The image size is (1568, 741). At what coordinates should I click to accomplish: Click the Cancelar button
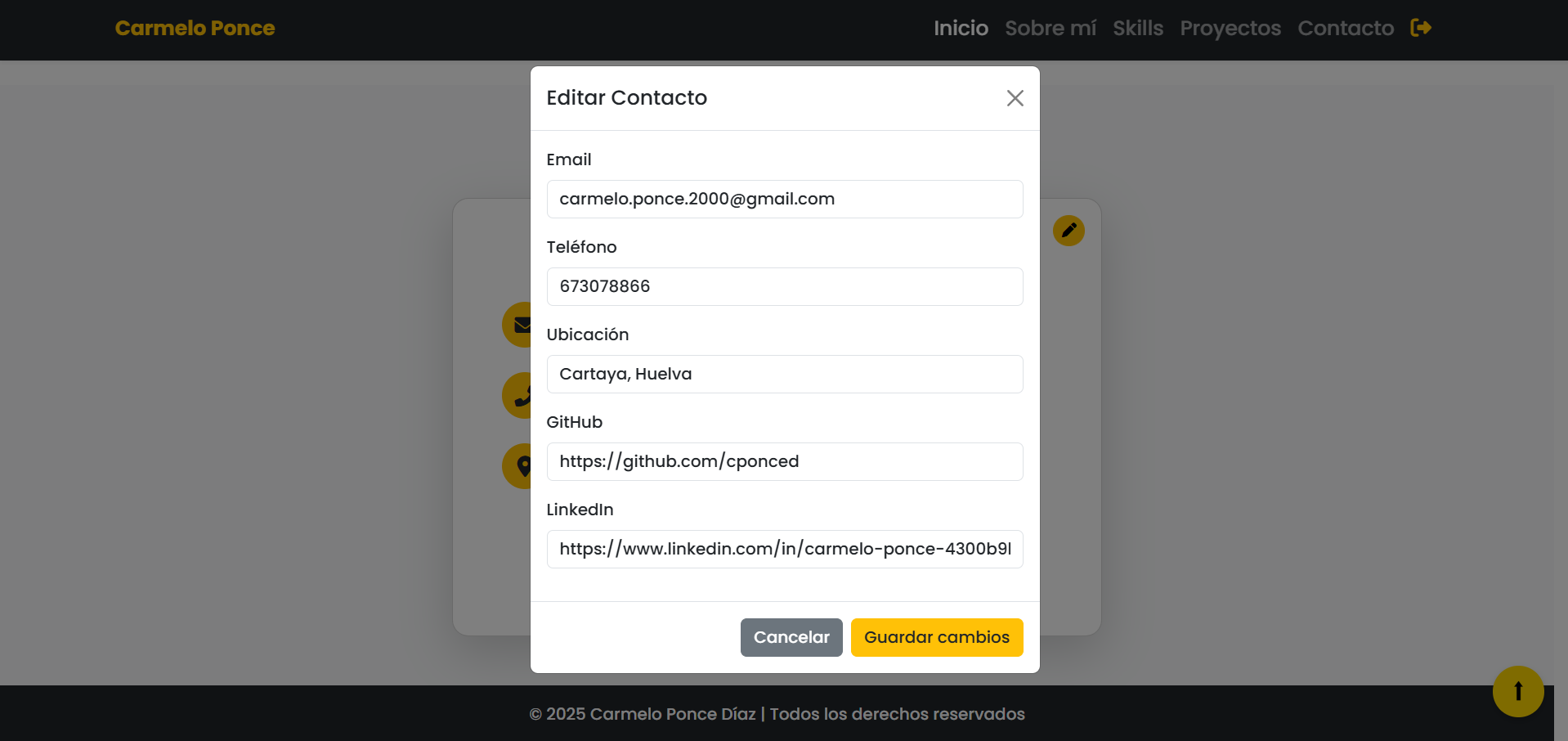point(791,637)
